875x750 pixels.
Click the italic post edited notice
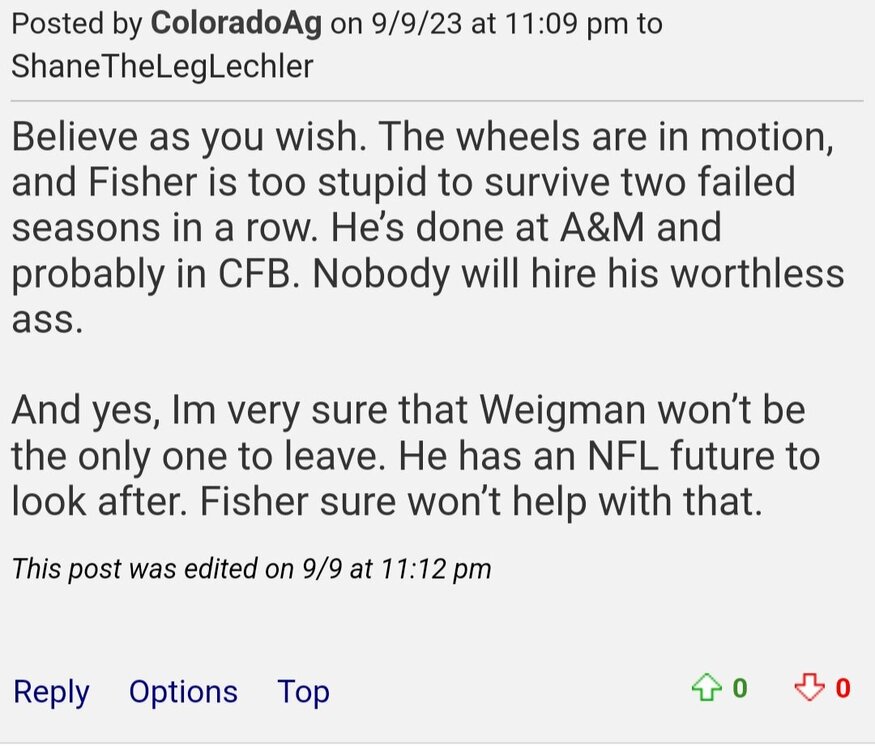(x=251, y=570)
